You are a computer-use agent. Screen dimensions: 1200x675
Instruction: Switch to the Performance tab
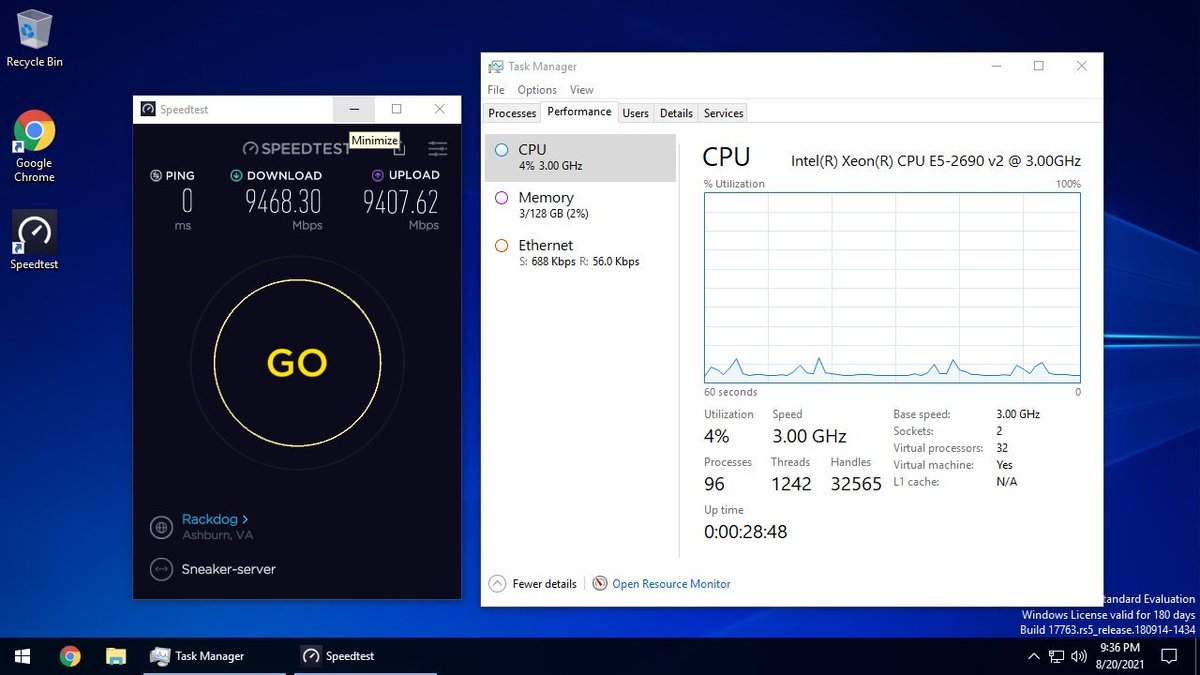click(579, 112)
